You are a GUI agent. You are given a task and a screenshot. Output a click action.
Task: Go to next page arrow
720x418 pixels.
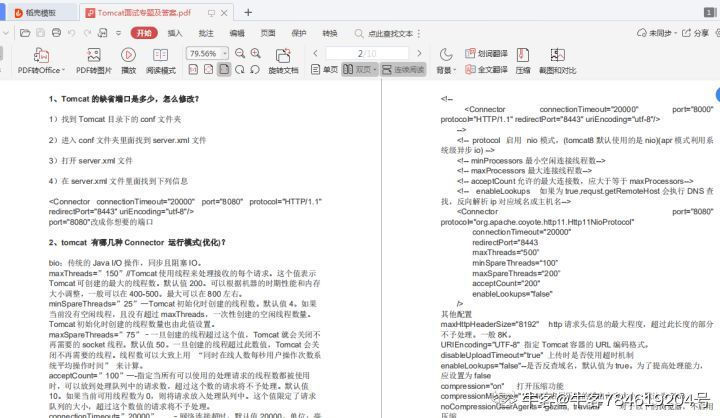click(x=419, y=53)
